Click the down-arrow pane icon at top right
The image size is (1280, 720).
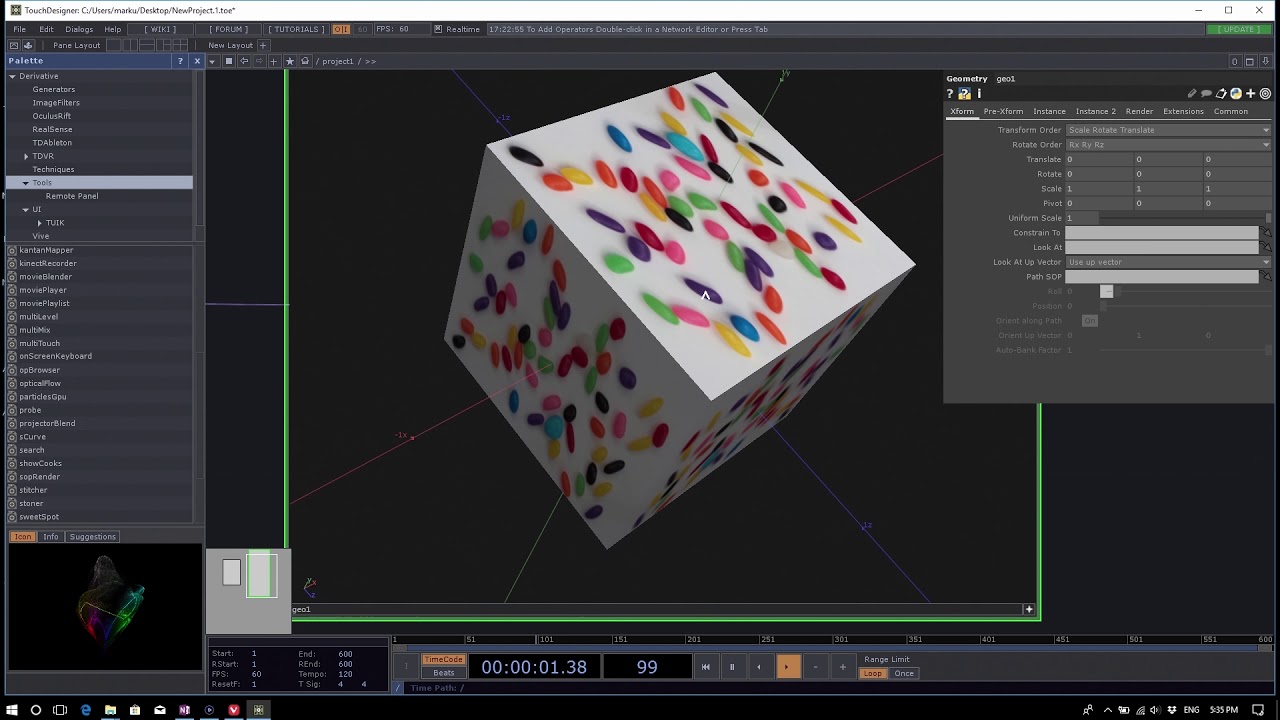(x=1265, y=61)
